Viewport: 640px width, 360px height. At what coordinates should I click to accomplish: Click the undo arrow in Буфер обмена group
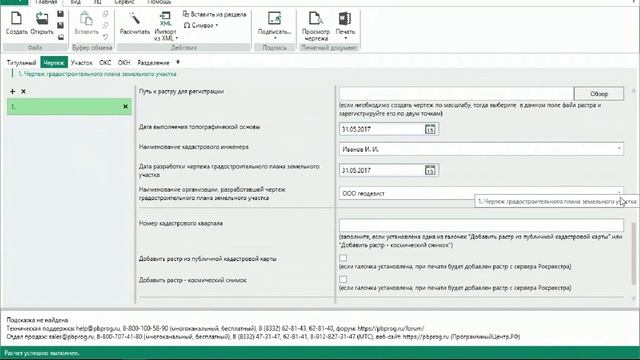click(x=105, y=37)
